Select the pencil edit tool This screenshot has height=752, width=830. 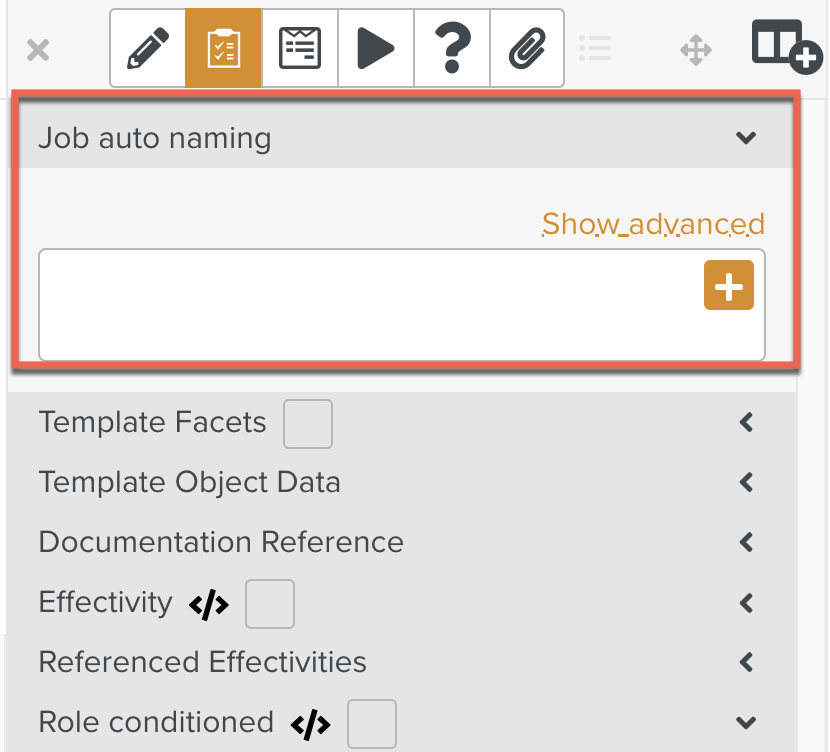point(146,47)
